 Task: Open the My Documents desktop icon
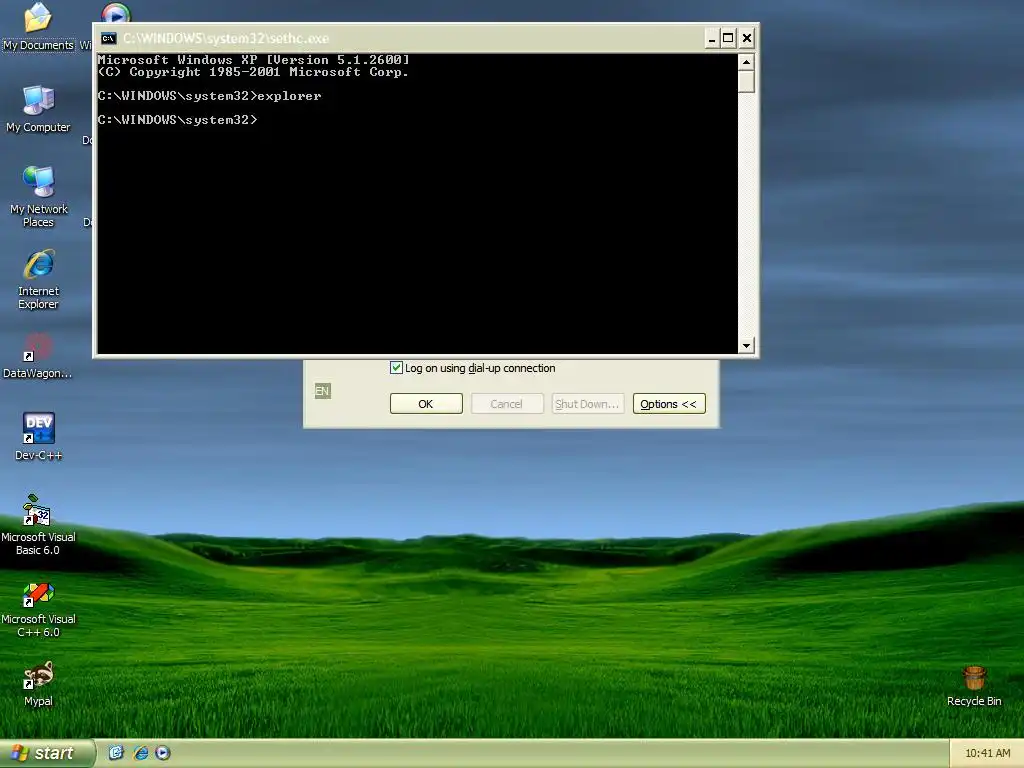pos(38,26)
